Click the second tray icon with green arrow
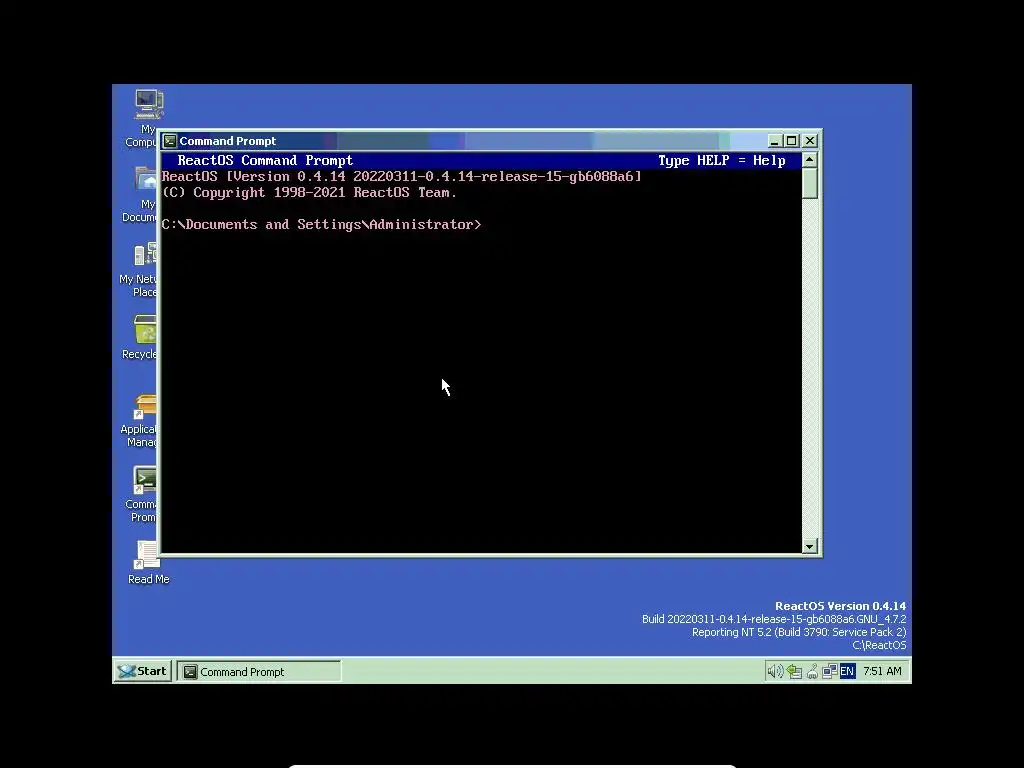Viewport: 1024px width, 768px height. 793,671
